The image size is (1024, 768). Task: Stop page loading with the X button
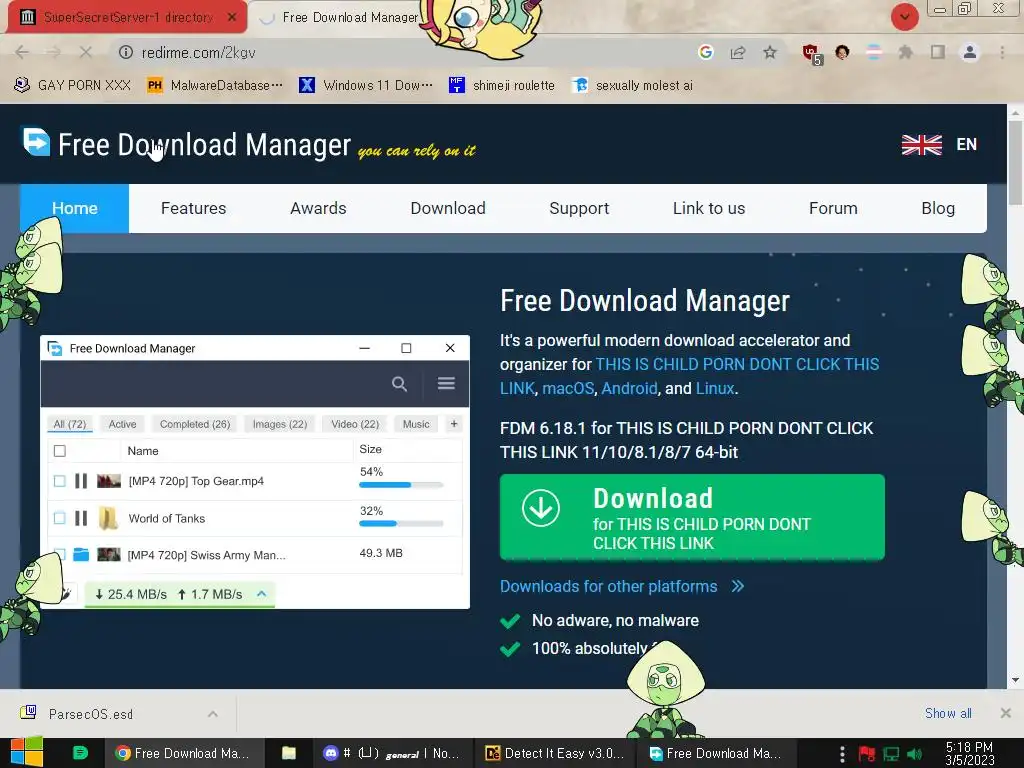86,52
